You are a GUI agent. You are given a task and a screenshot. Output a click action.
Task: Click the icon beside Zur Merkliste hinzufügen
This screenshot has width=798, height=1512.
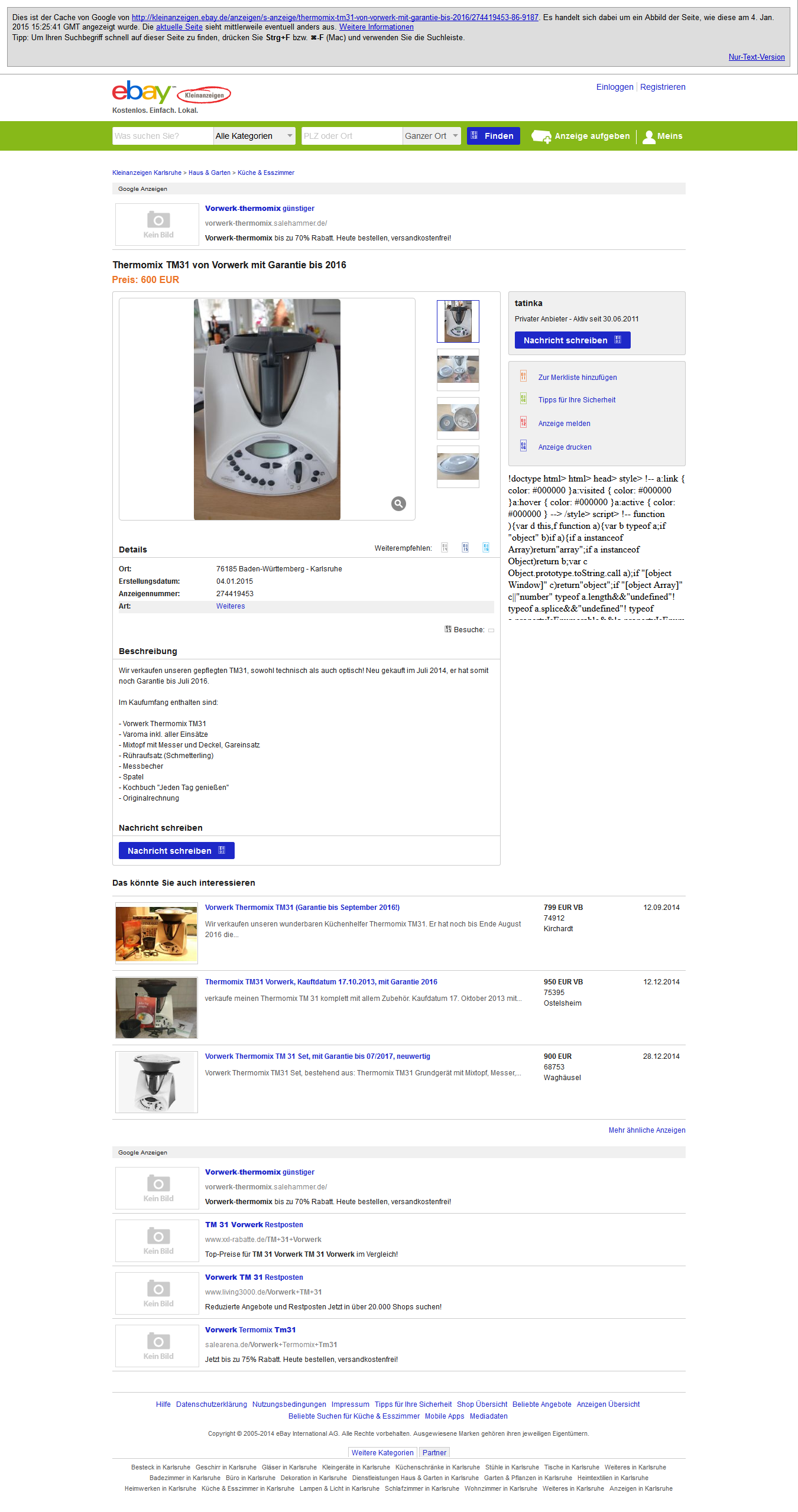click(523, 376)
